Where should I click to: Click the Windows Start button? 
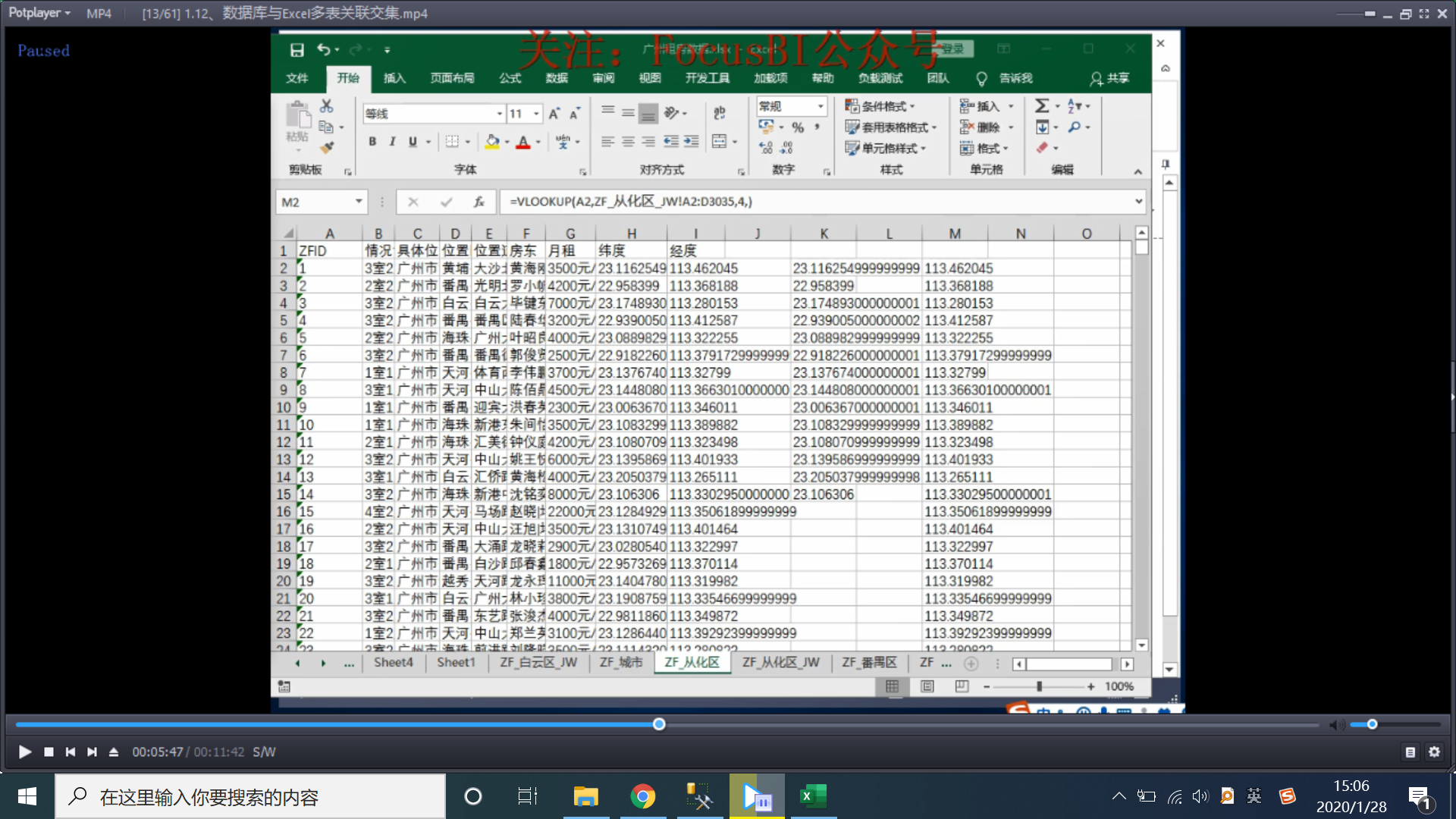tap(27, 796)
